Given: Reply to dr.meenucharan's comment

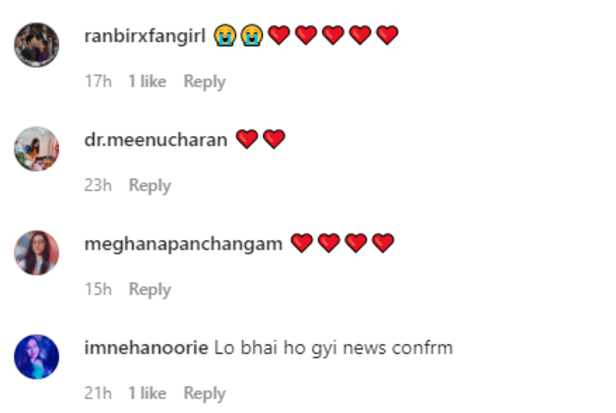Looking at the screenshot, I should [x=150, y=185].
